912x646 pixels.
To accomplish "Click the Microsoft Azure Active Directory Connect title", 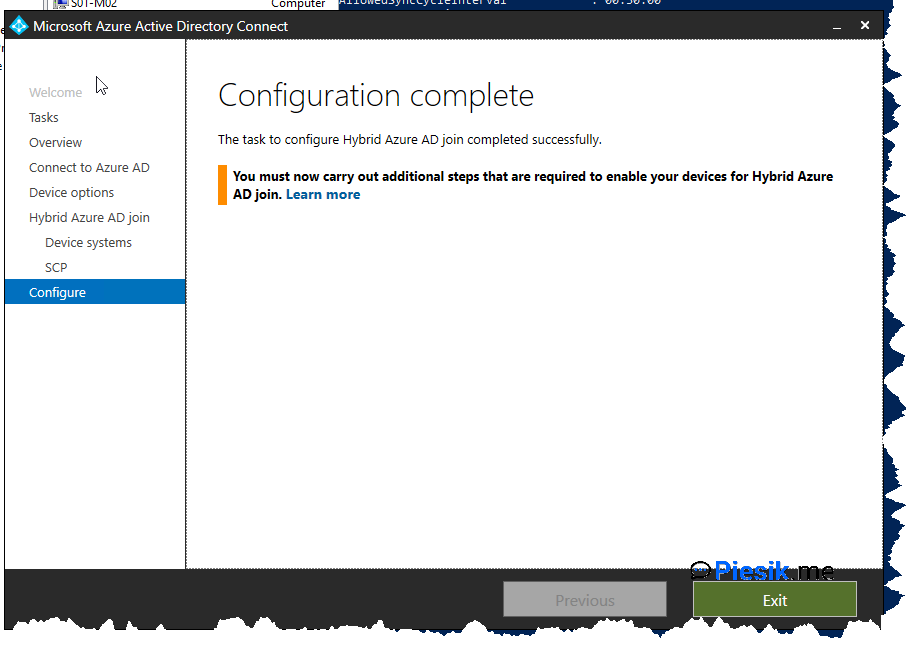I will (x=160, y=26).
